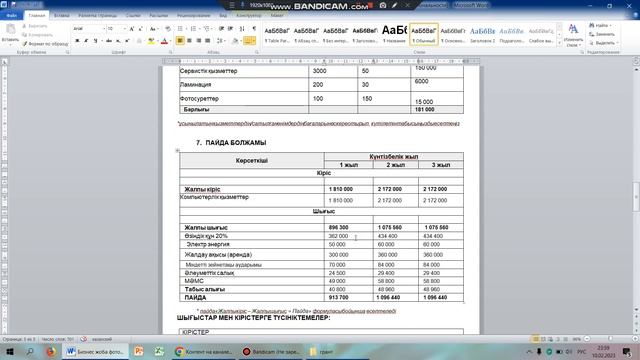Toggle strikethrough text formatting
Viewport: 640px width, 360px height.
[109, 41]
